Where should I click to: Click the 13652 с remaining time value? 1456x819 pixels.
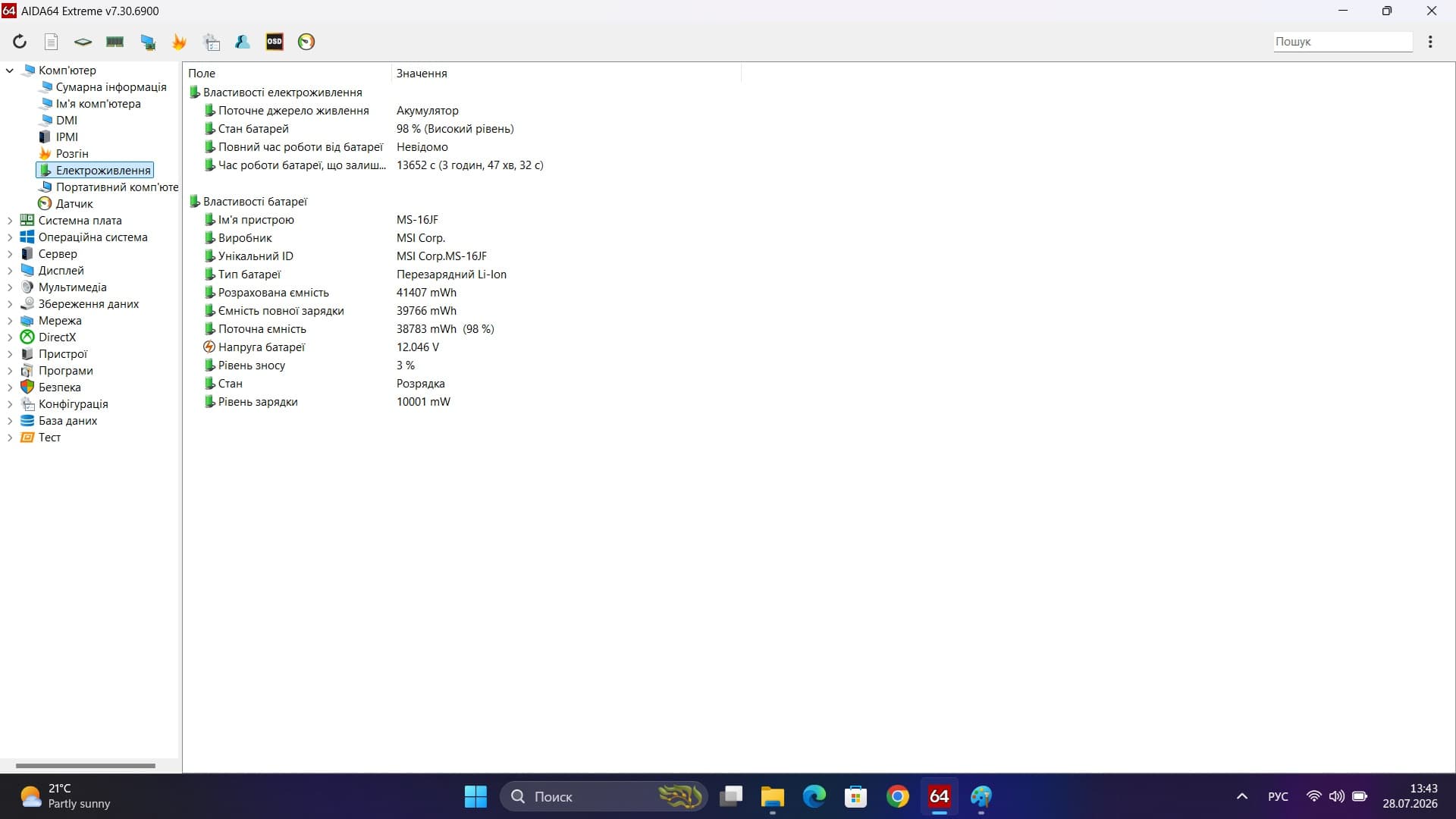pyautogui.click(x=470, y=165)
